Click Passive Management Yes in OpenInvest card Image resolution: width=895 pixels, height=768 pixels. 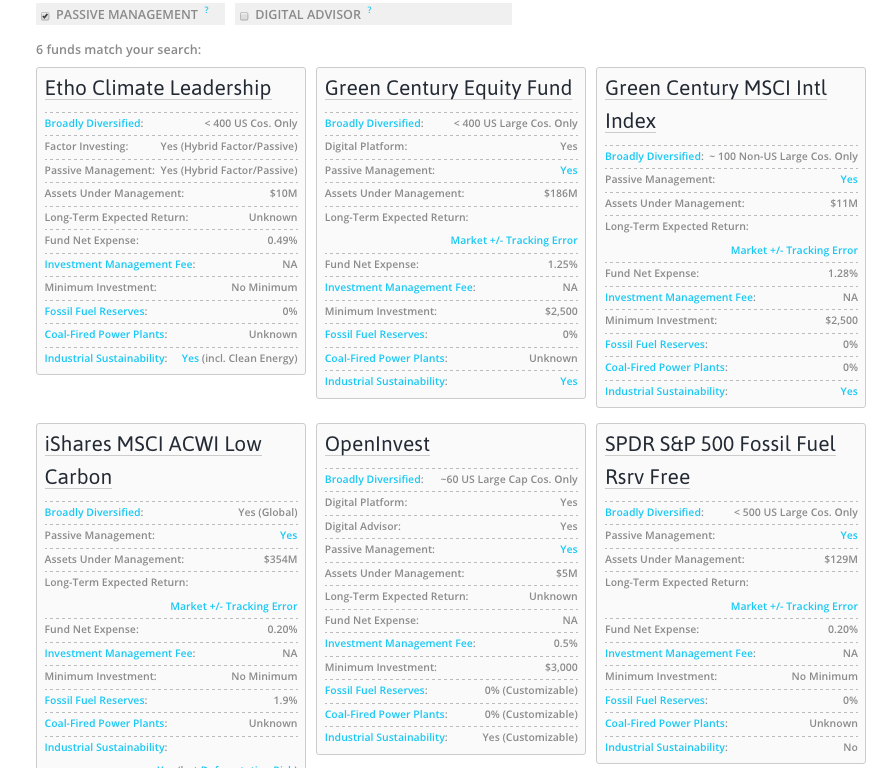[569, 549]
